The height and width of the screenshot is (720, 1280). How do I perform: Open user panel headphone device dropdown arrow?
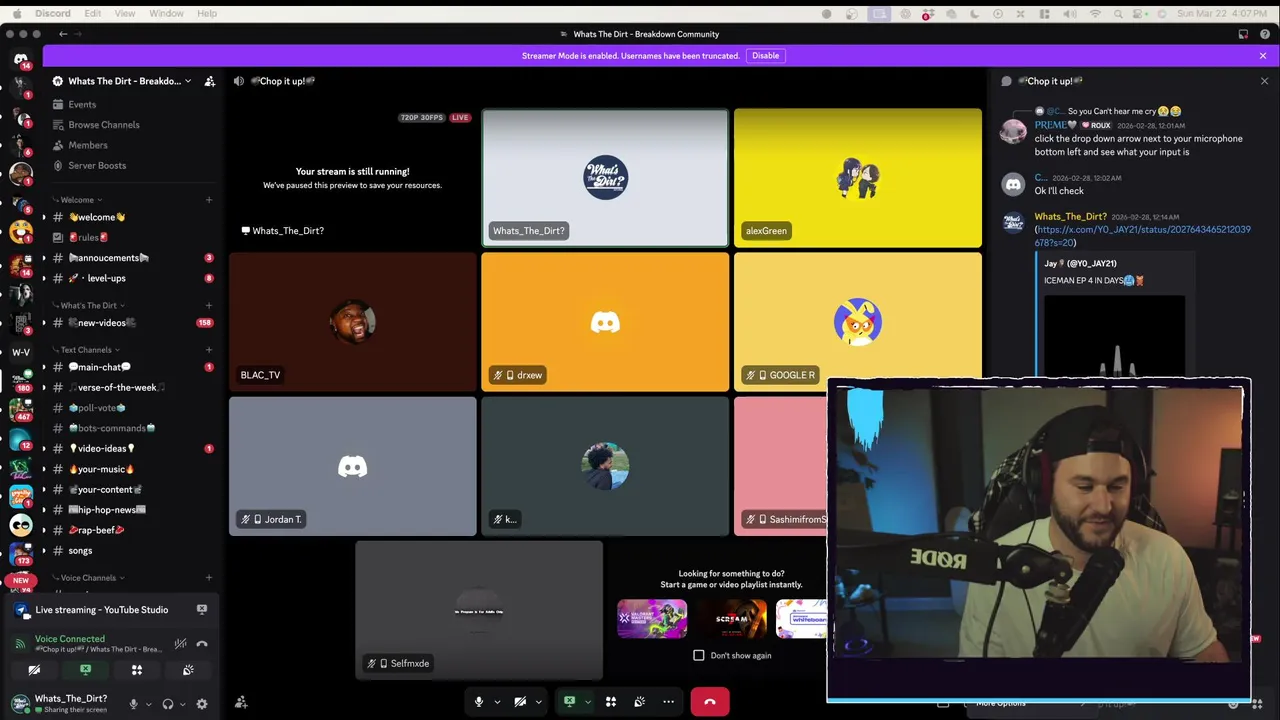184,704
